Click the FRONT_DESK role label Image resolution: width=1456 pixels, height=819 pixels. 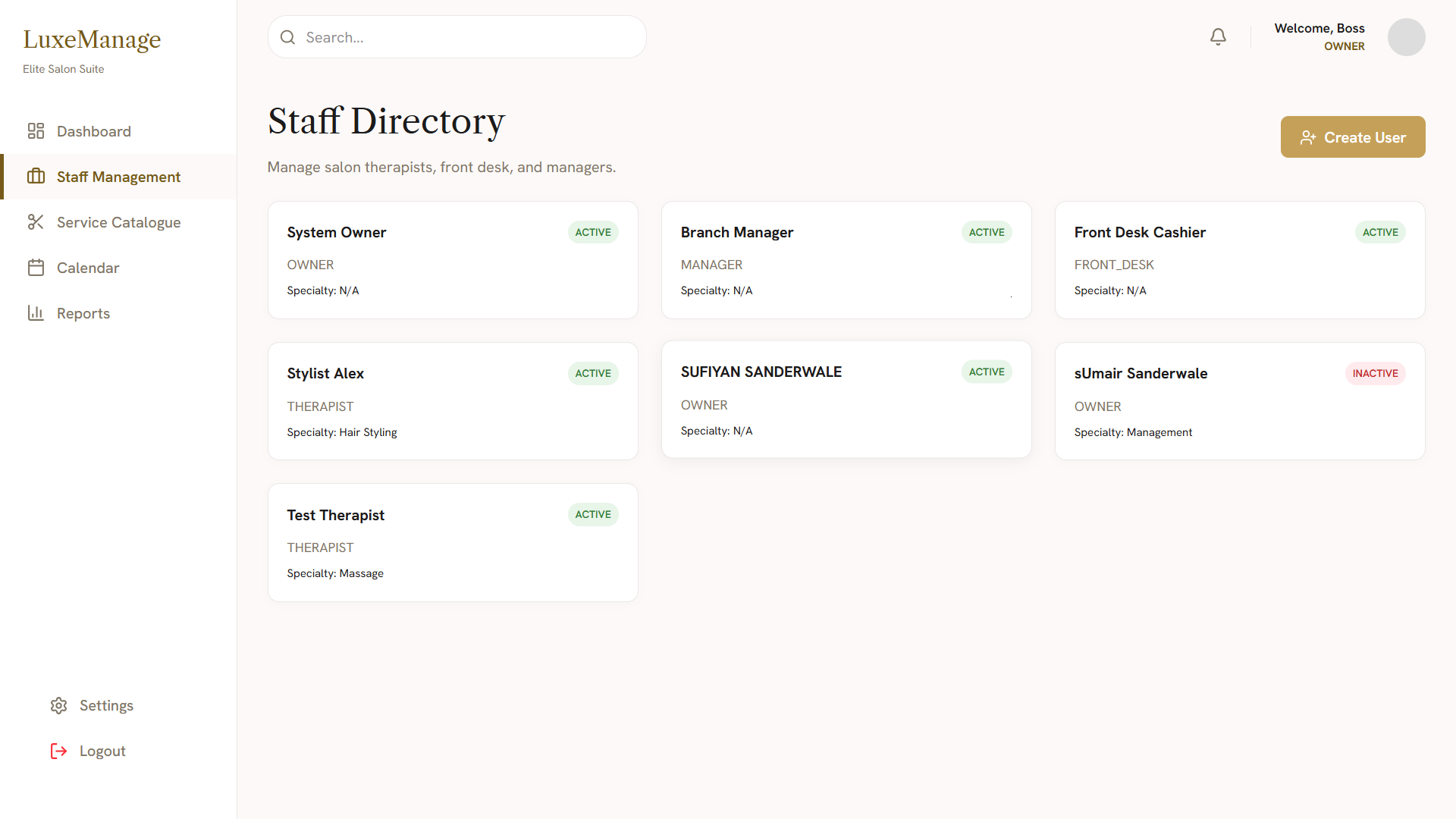coord(1114,265)
